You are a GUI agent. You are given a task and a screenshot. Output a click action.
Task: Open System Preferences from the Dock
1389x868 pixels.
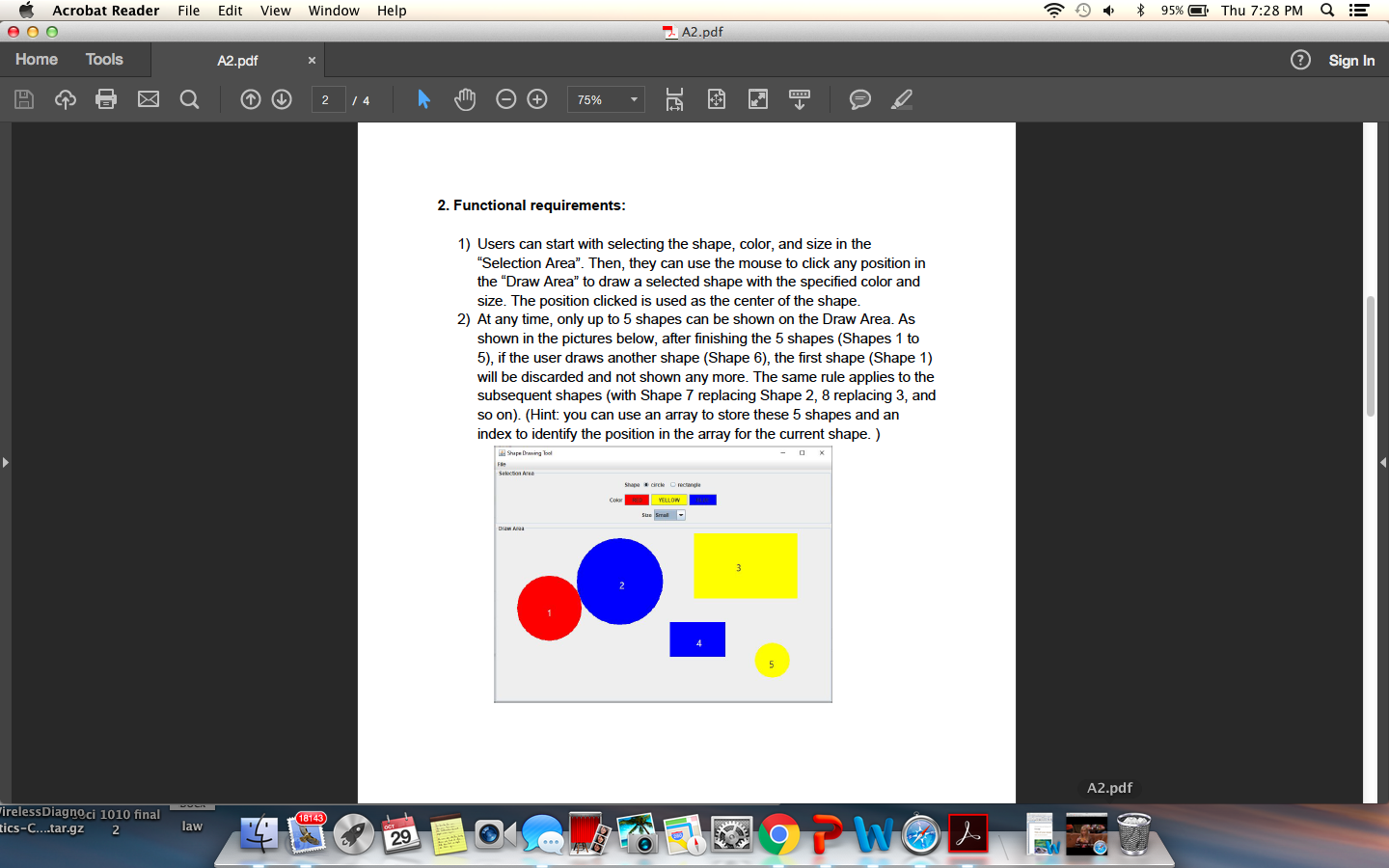(731, 834)
